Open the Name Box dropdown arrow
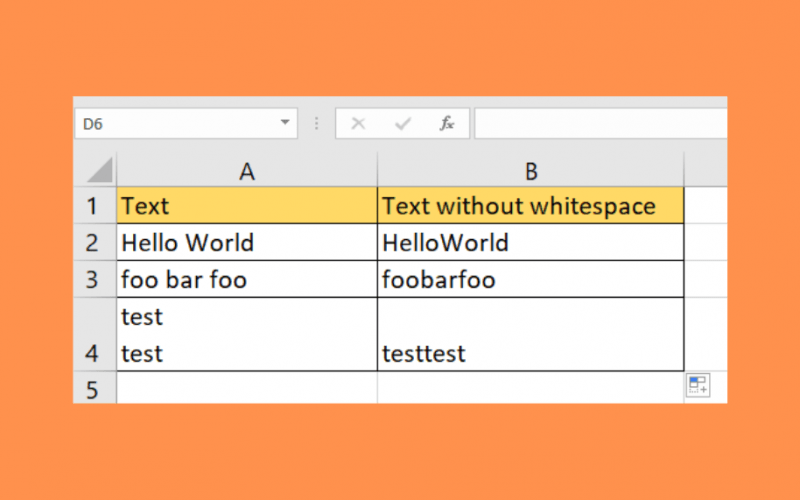This screenshot has height=500, width=800. point(285,122)
